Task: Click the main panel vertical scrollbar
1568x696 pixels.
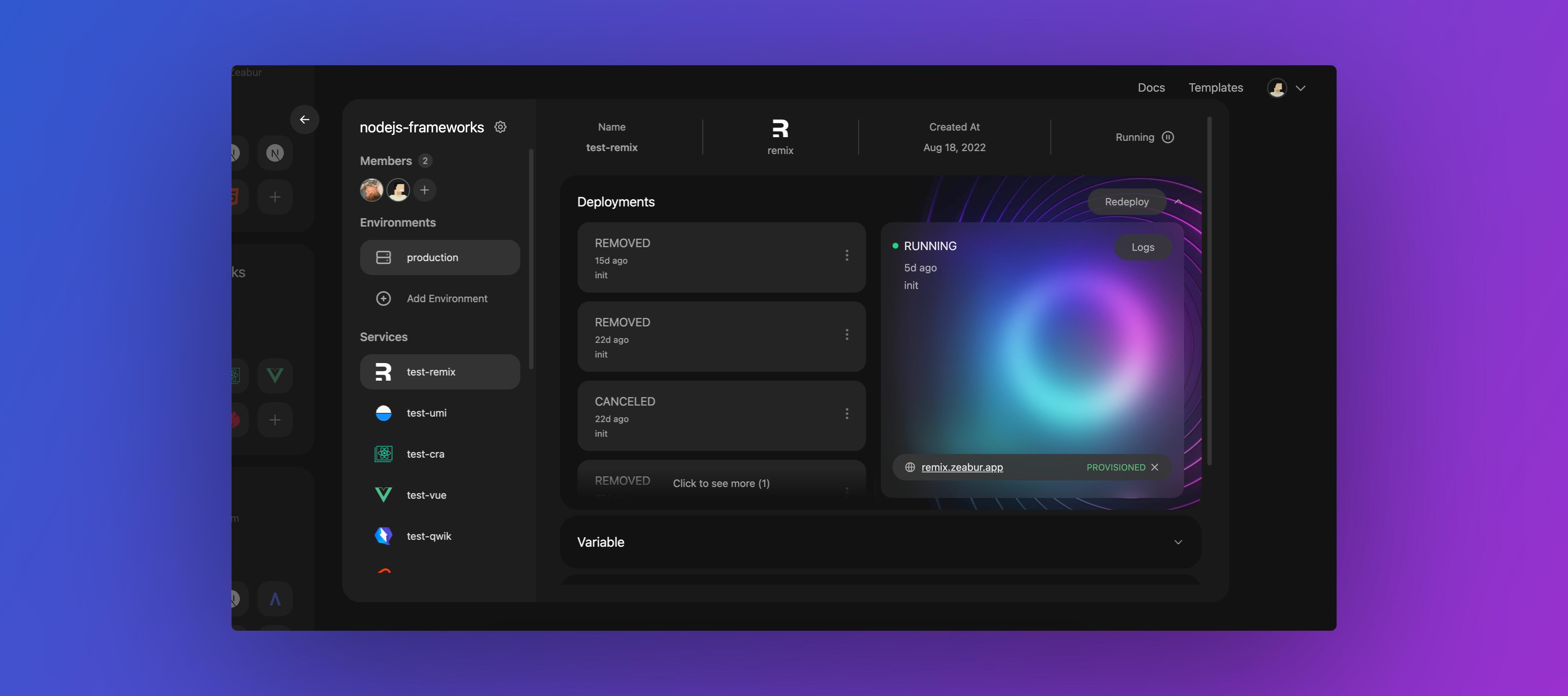Action: pos(1209,291)
